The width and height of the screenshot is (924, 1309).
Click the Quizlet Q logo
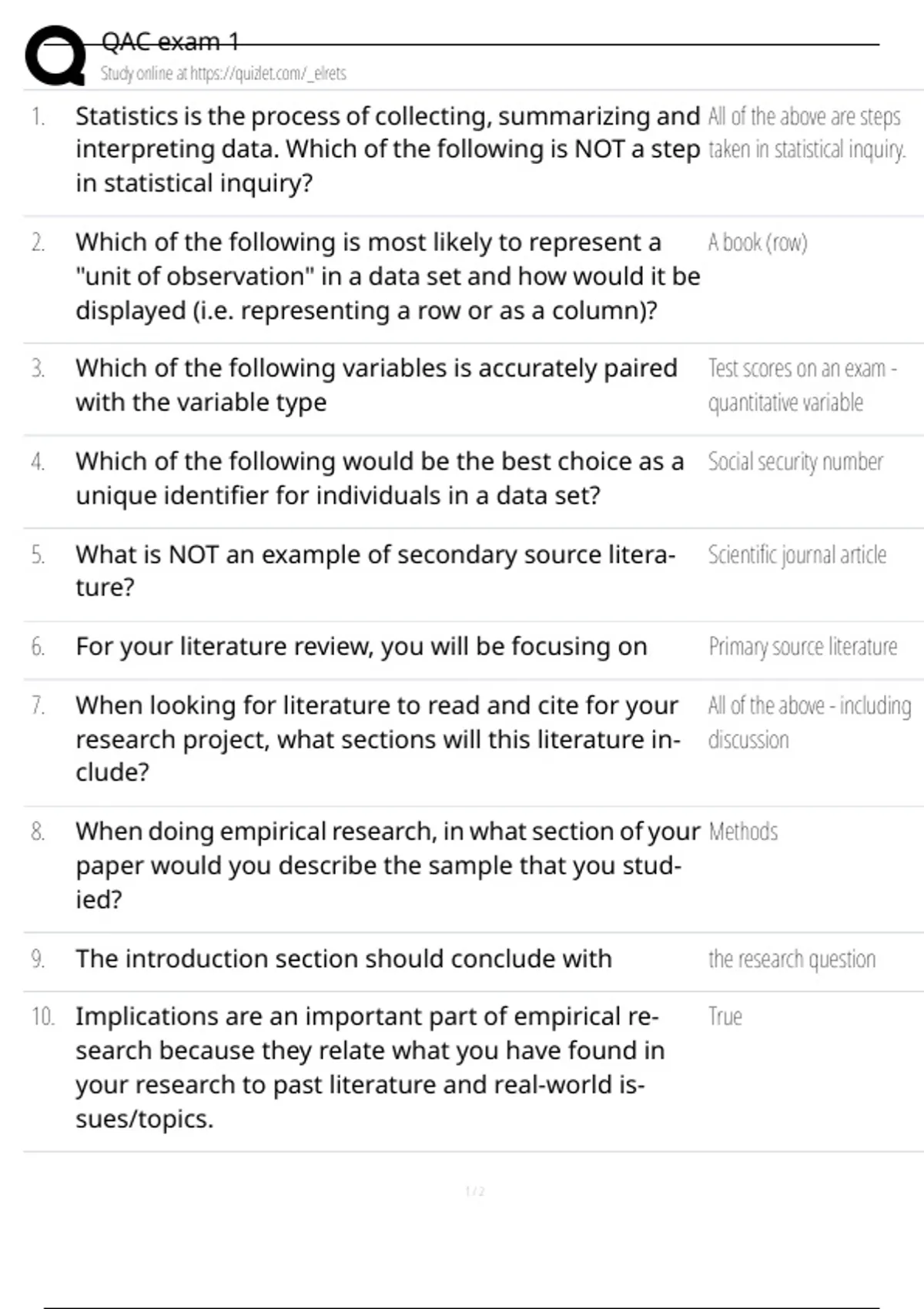pos(55,55)
